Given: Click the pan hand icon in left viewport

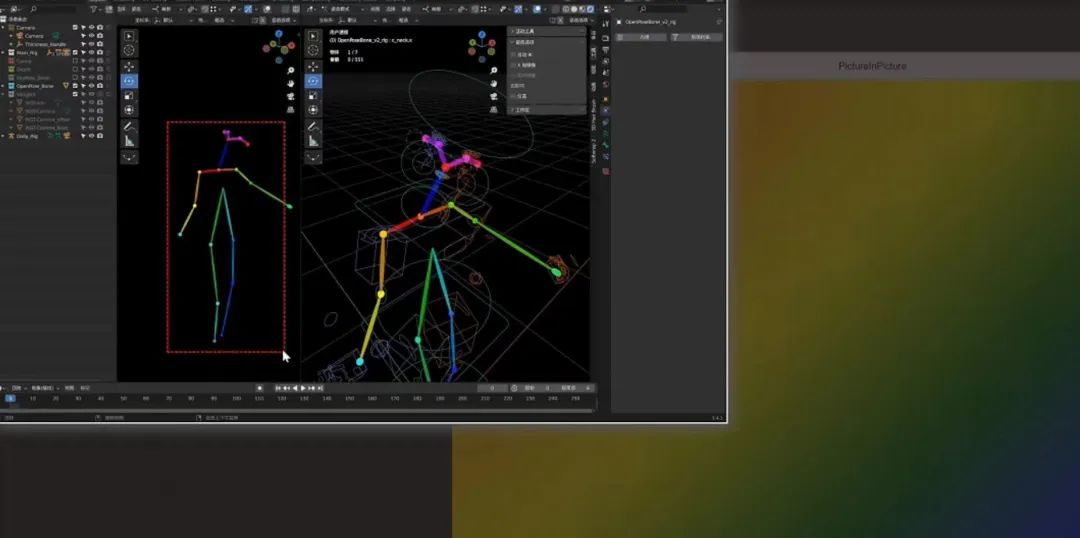Looking at the screenshot, I should (291, 83).
